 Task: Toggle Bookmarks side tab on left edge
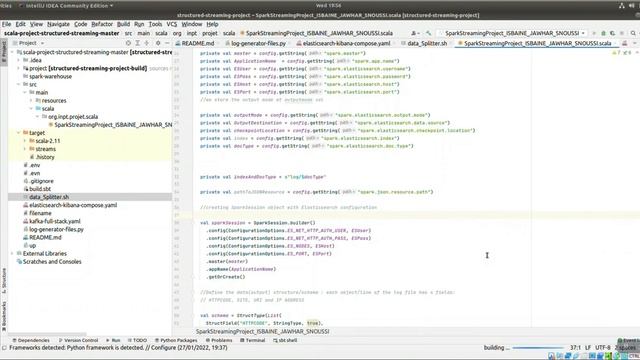coord(4,316)
